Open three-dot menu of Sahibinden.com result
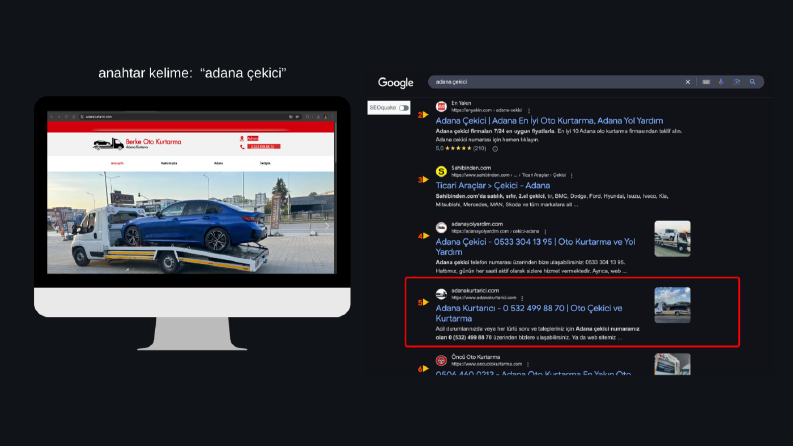 (x=571, y=175)
